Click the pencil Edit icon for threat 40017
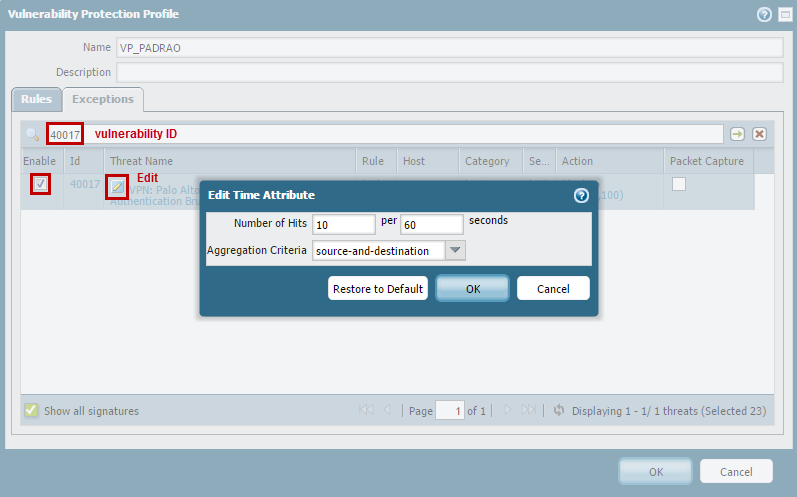 (x=117, y=186)
